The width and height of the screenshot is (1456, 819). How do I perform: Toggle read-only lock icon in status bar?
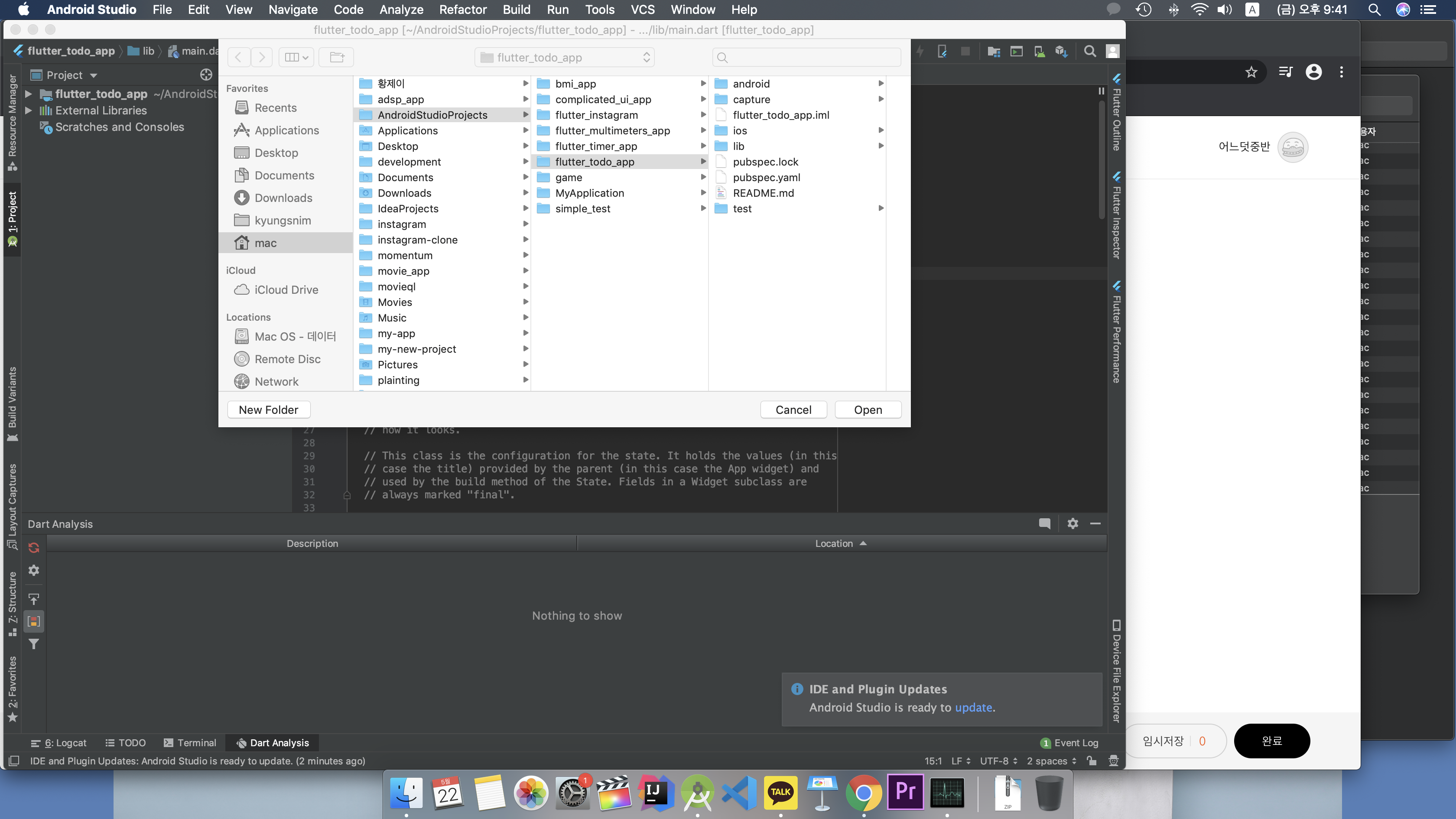[1092, 761]
